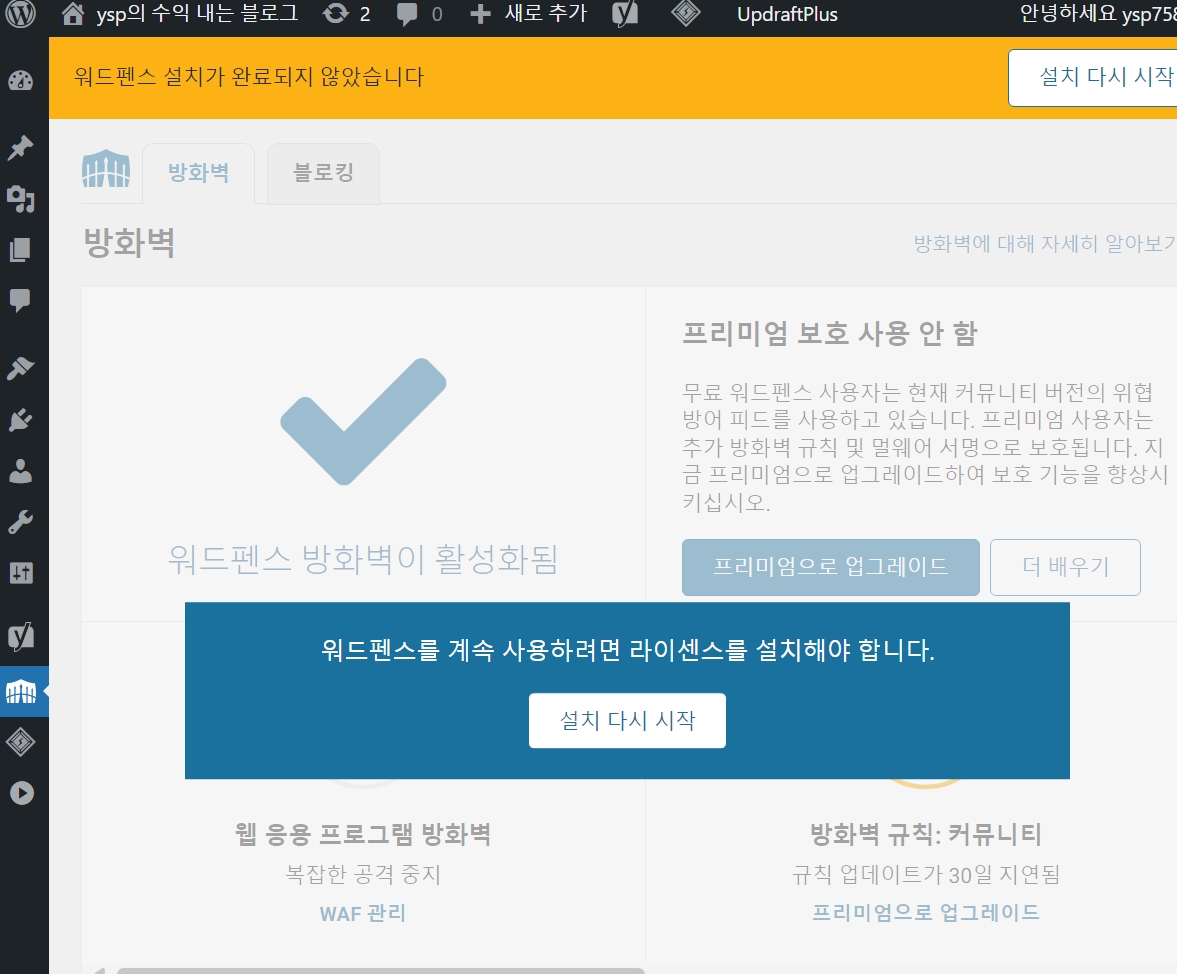Open site name ysp의 수익 내는 블로그
1177x974 pixels.
(x=197, y=14)
